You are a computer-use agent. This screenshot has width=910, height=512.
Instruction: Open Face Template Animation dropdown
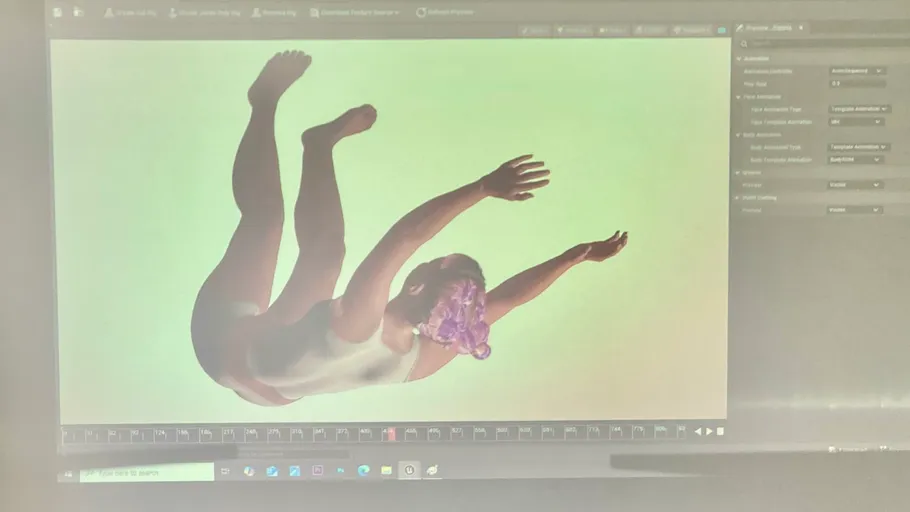coord(855,122)
